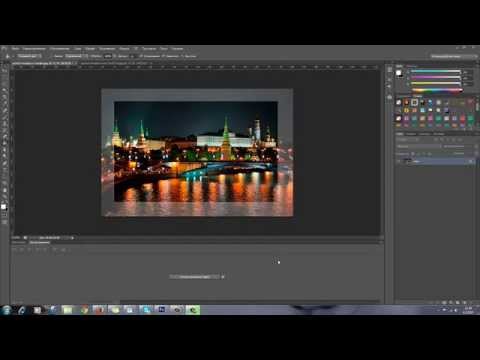Change screen mode icon at the toolbox bottom
This screenshot has width=480, height=360.
pyautogui.click(x=5, y=222)
